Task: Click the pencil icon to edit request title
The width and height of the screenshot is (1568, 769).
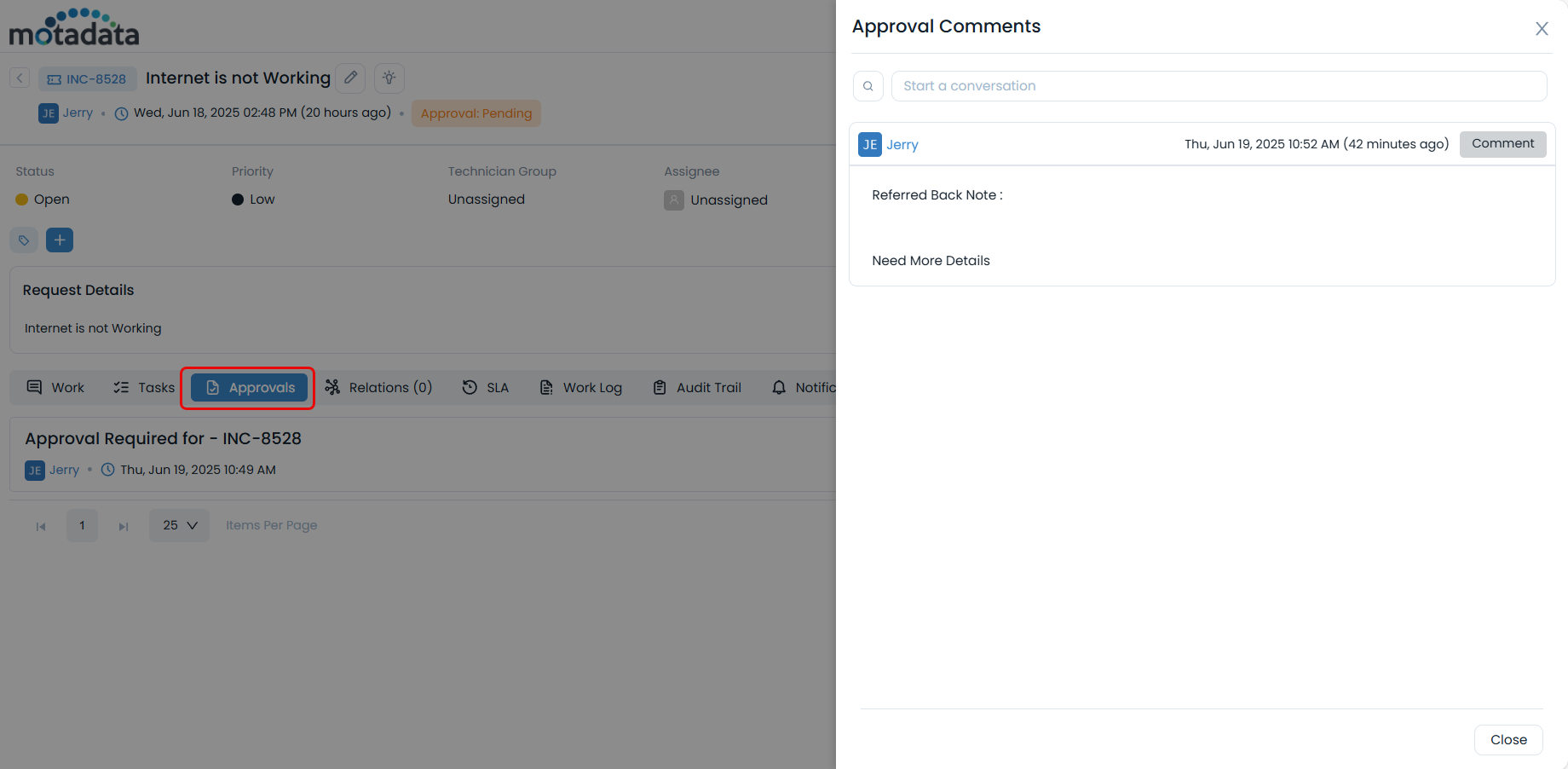Action: point(350,78)
